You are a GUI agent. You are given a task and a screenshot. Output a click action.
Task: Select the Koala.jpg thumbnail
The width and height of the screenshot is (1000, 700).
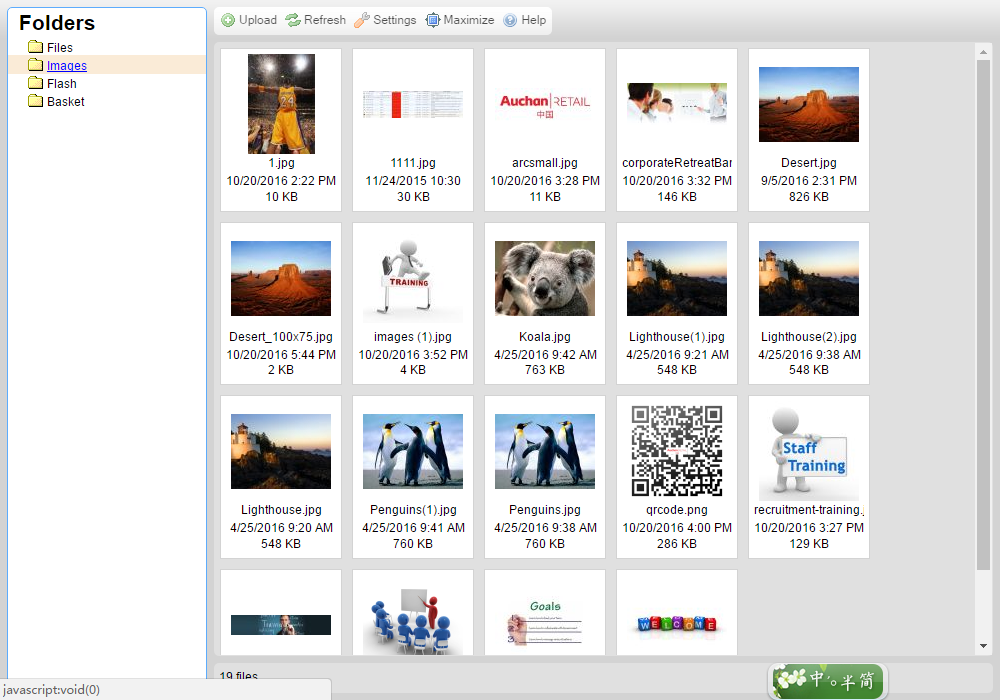click(545, 278)
